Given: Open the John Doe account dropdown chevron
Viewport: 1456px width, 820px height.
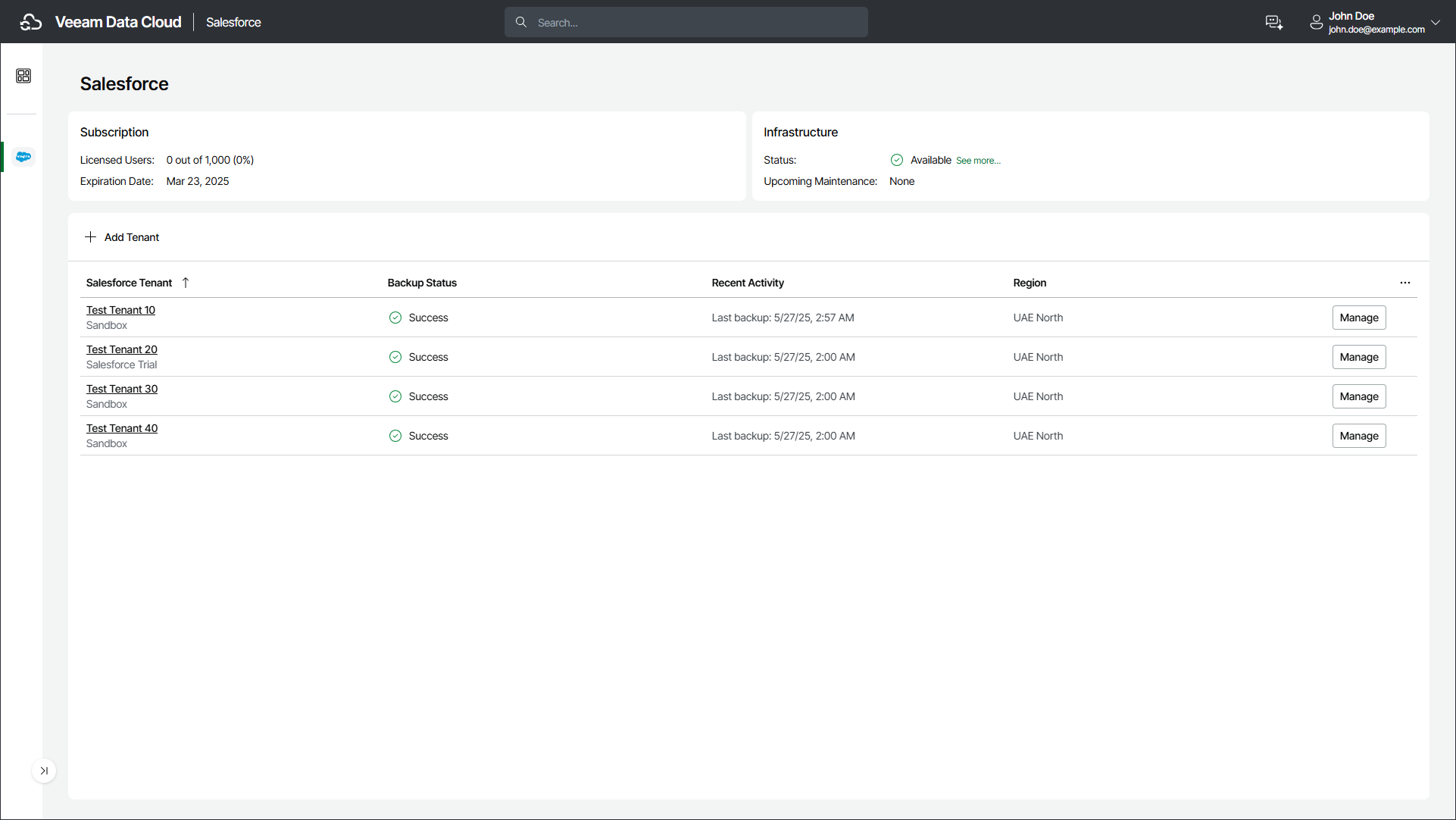Looking at the screenshot, I should [x=1436, y=23].
